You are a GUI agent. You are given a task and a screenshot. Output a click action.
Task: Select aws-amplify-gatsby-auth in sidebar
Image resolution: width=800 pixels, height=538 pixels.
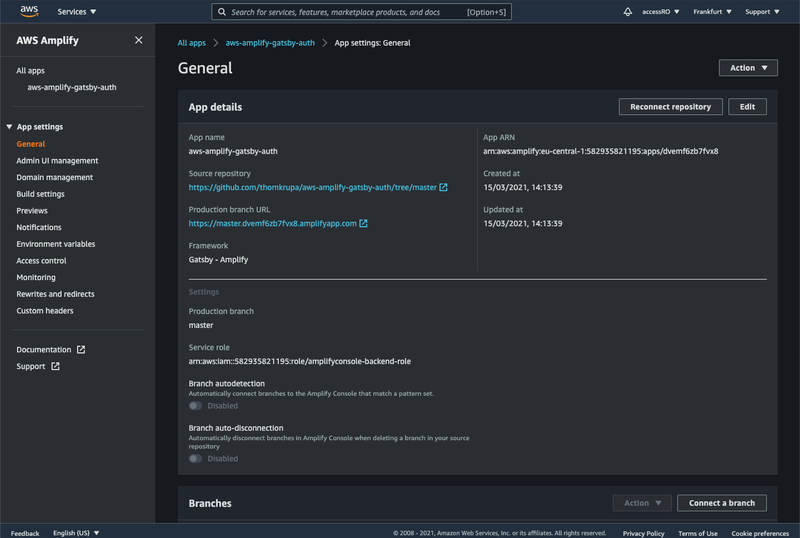click(72, 87)
